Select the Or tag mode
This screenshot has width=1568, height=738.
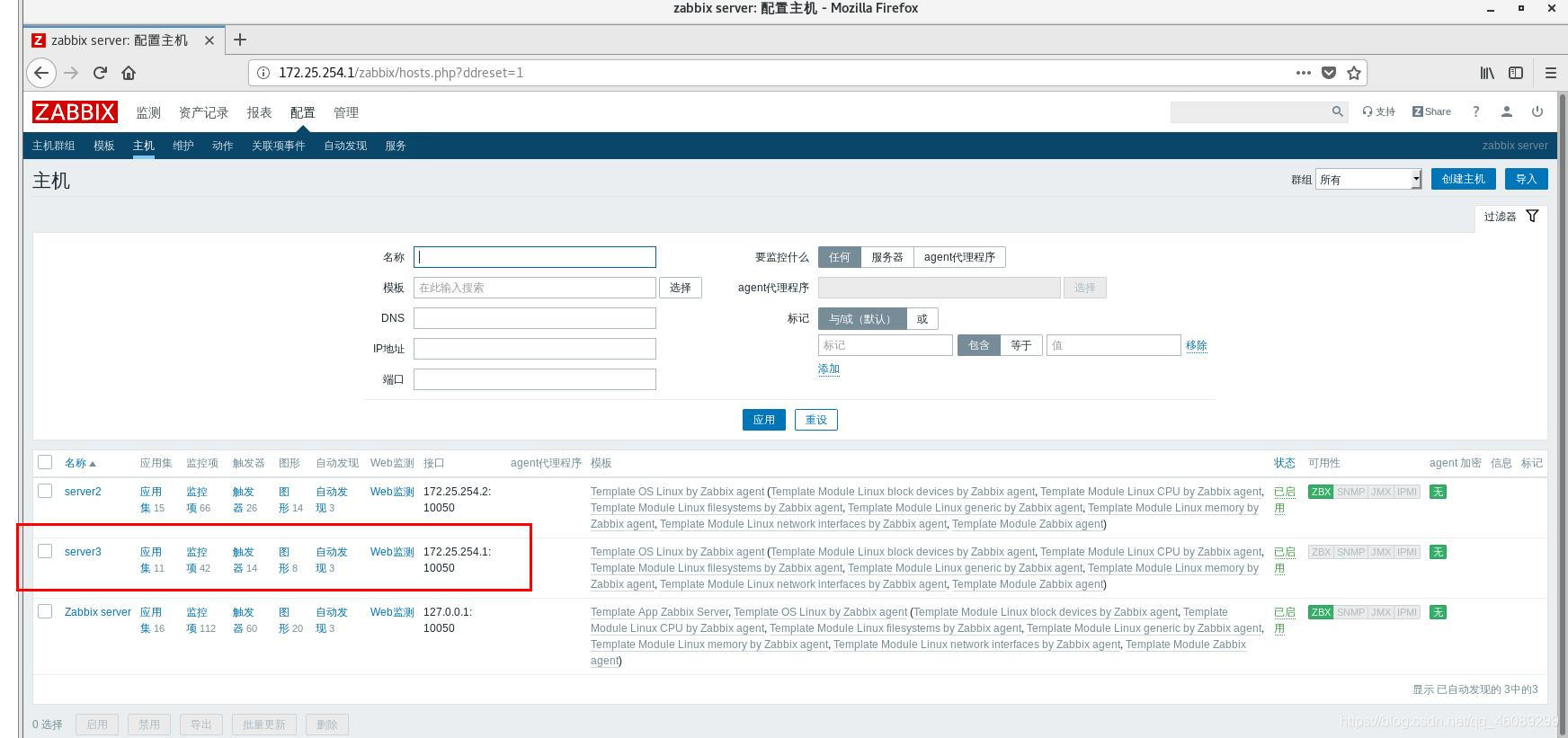coord(922,318)
